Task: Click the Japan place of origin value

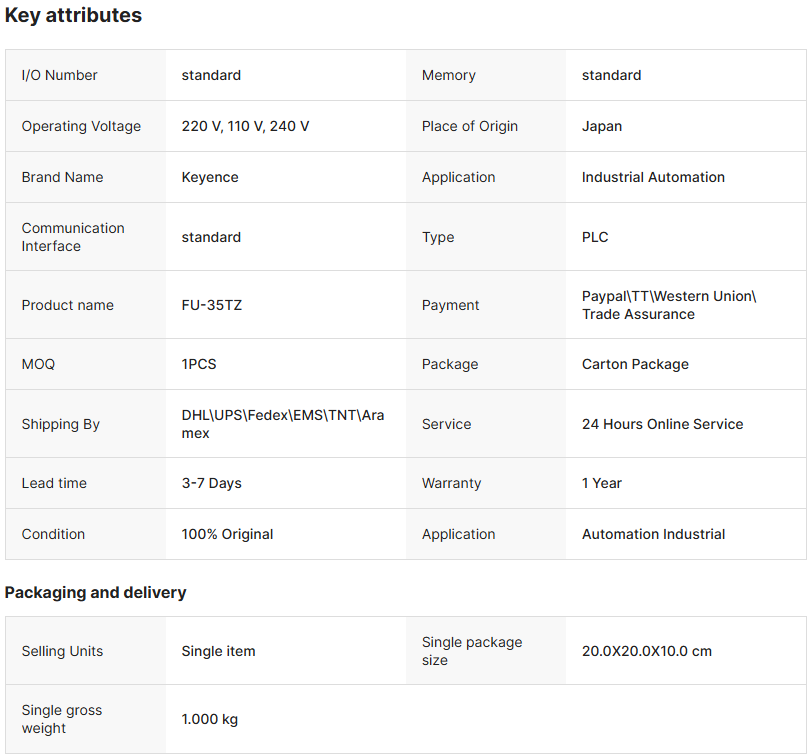Action: pyautogui.click(x=602, y=126)
